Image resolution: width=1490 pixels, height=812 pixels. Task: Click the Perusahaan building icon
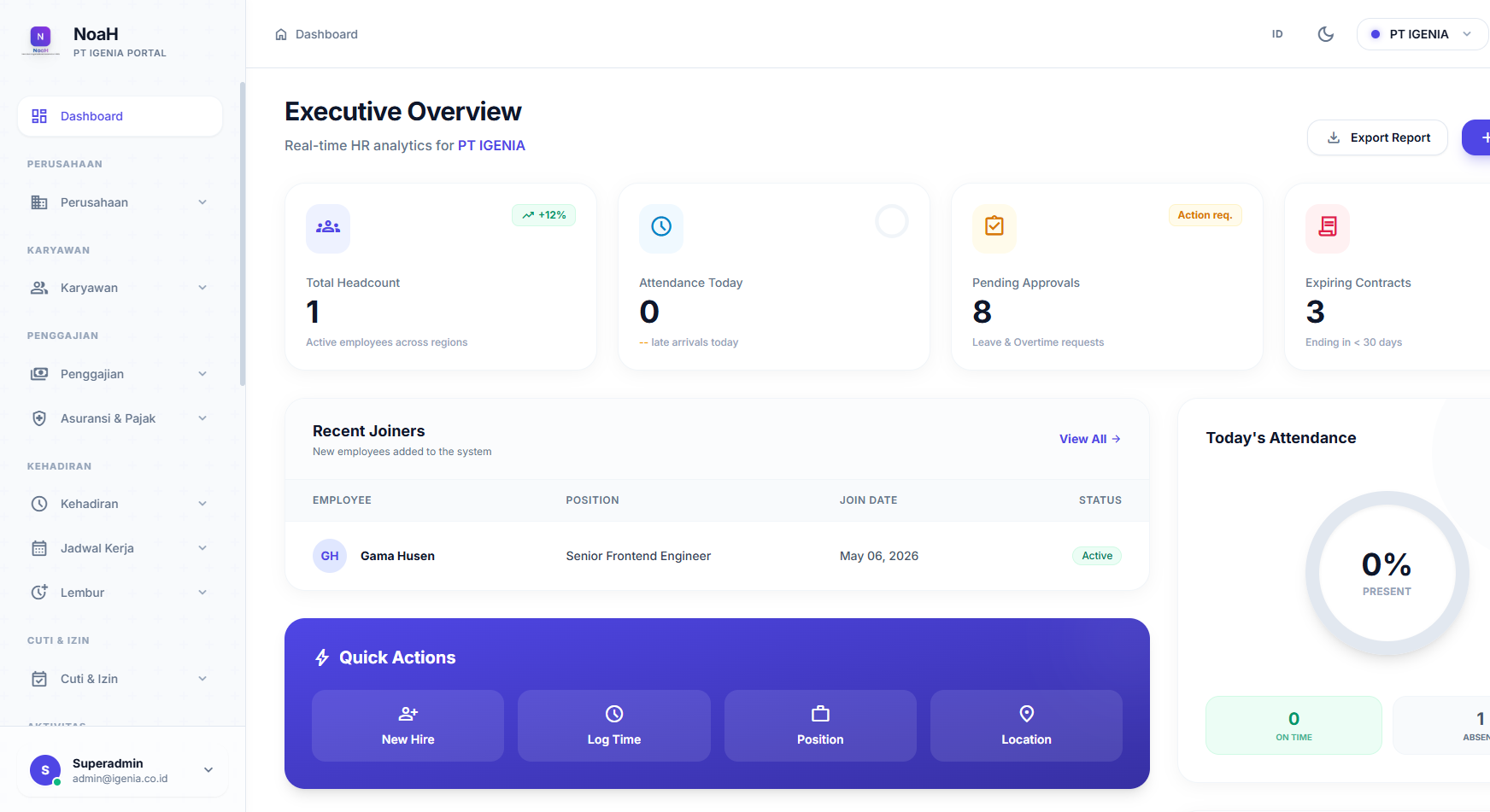pos(39,202)
